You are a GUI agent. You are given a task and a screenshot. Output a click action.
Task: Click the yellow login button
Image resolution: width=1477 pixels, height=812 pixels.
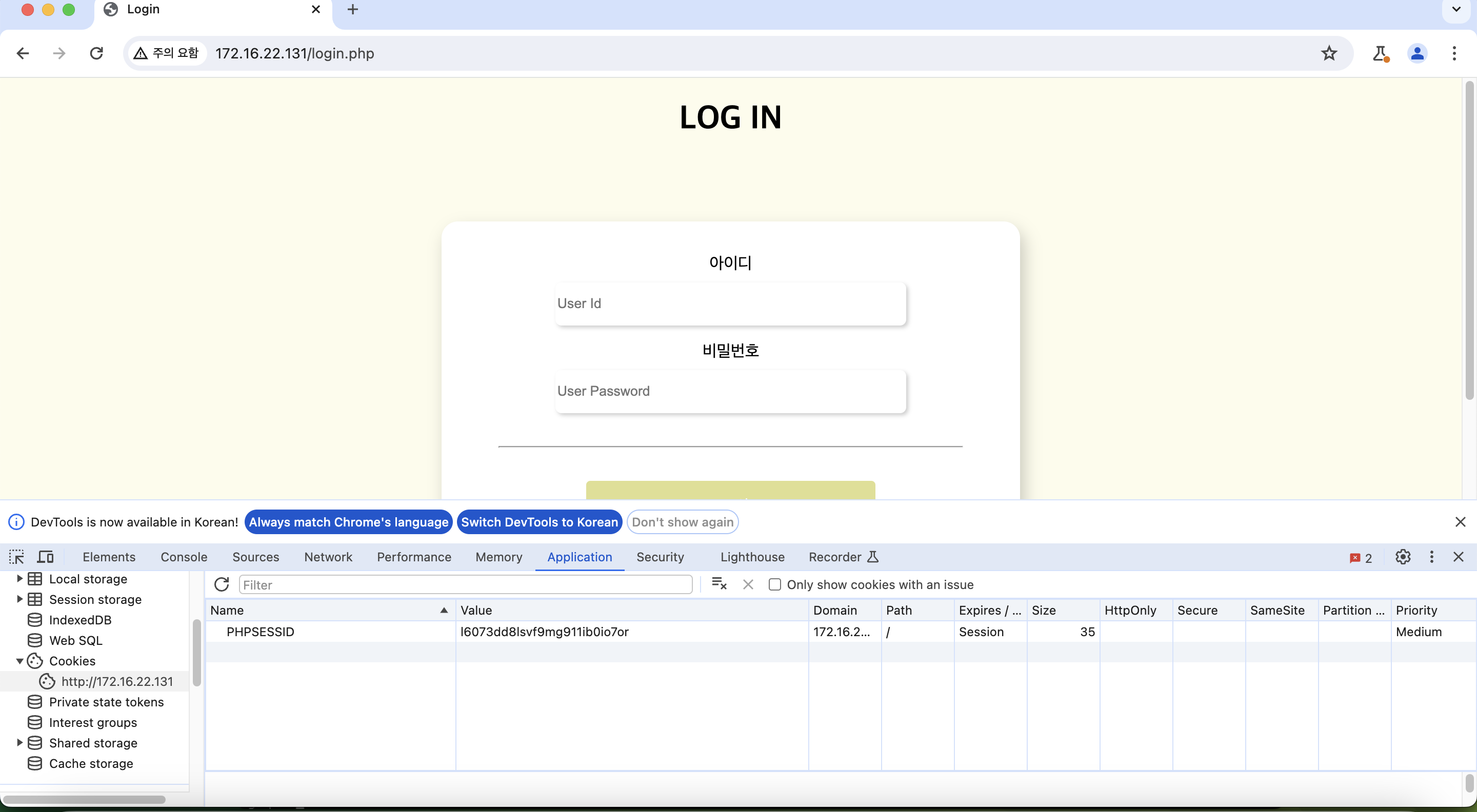pyautogui.click(x=730, y=490)
